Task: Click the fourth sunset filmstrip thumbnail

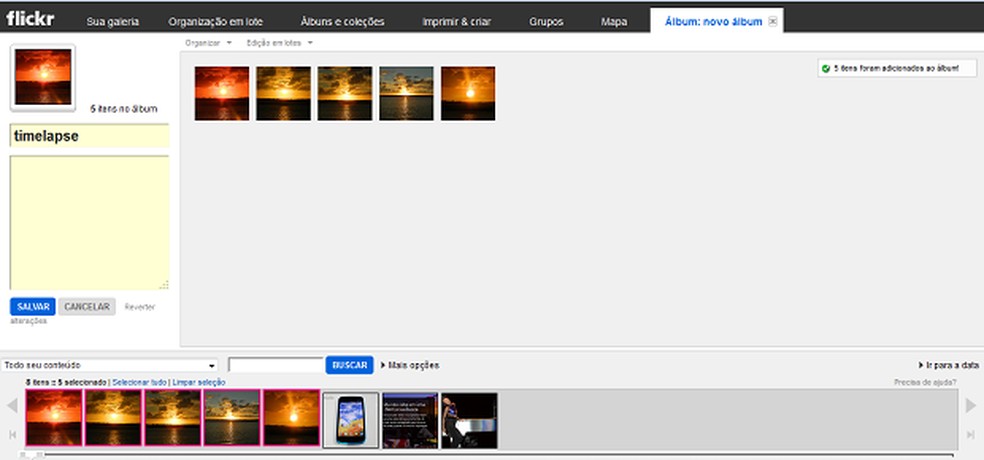Action: pos(232,418)
